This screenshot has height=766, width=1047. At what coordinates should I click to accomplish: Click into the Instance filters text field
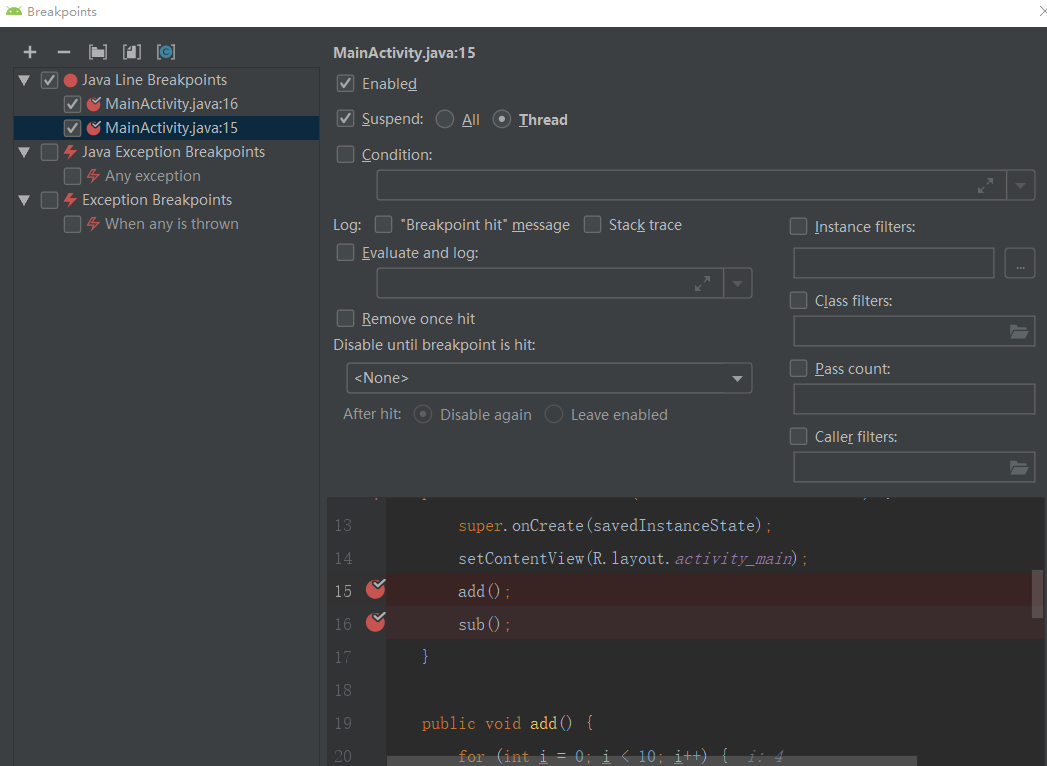[x=893, y=263]
